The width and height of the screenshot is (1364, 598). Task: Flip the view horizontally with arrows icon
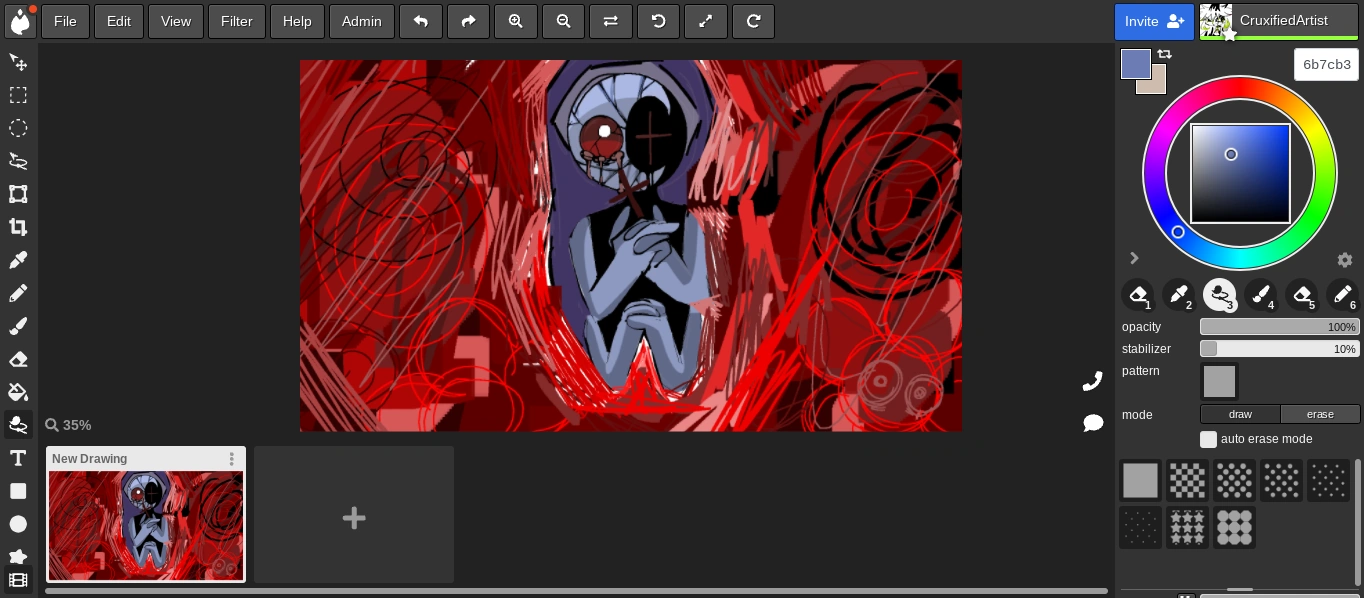611,21
